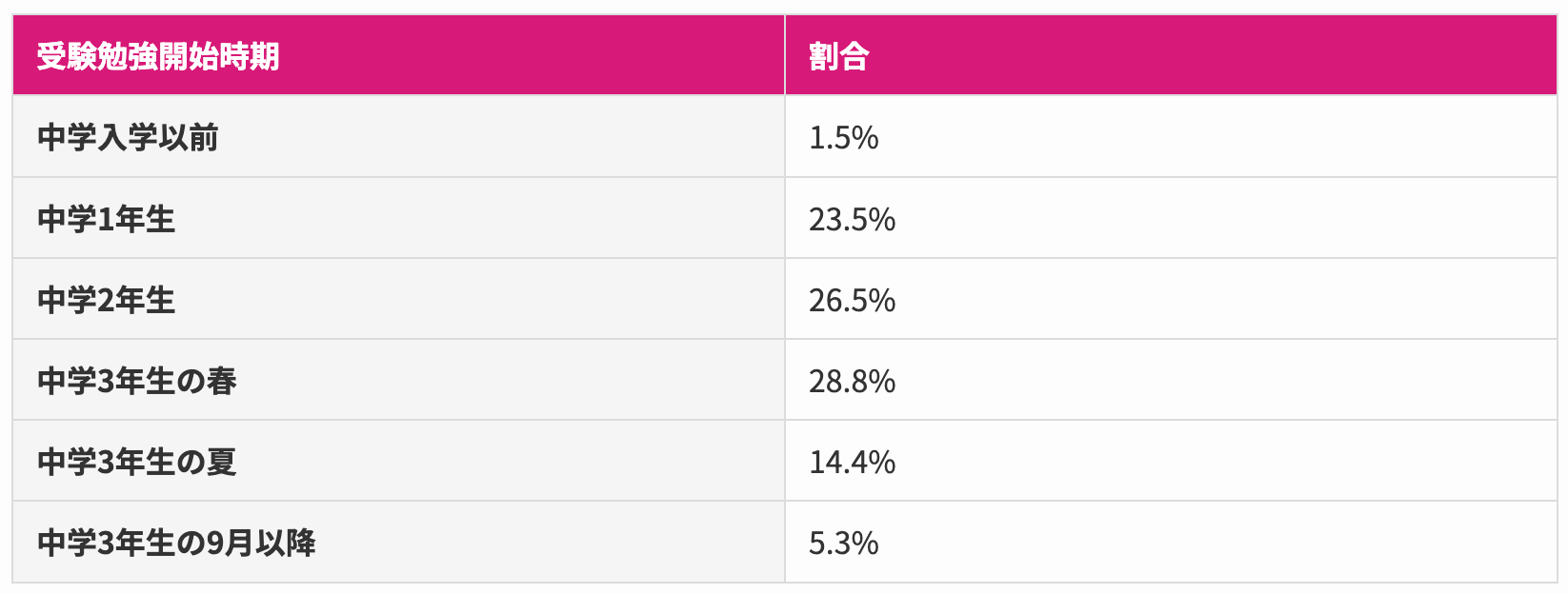
Task: Select the 中学3年生の春 row label
Action: pos(136,381)
